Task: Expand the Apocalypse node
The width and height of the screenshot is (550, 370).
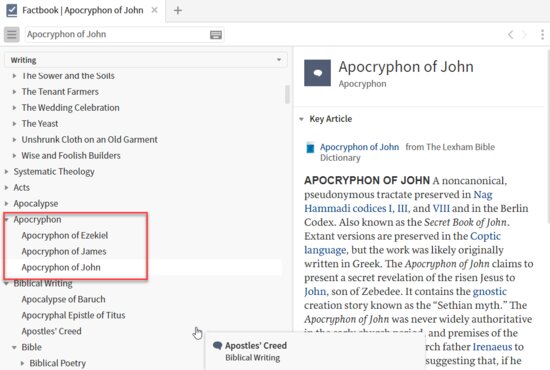Action: click(7, 203)
